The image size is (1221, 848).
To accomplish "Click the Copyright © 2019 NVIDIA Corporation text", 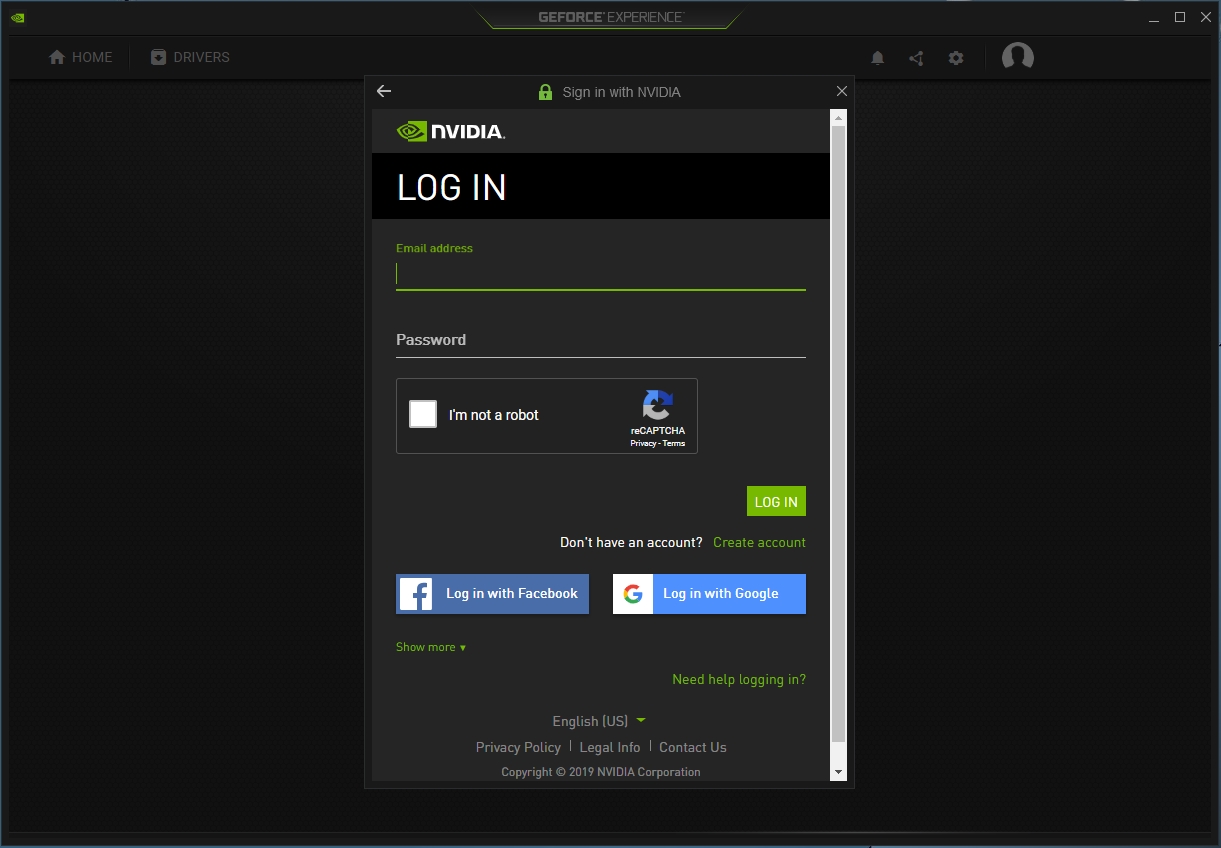I will pos(601,772).
